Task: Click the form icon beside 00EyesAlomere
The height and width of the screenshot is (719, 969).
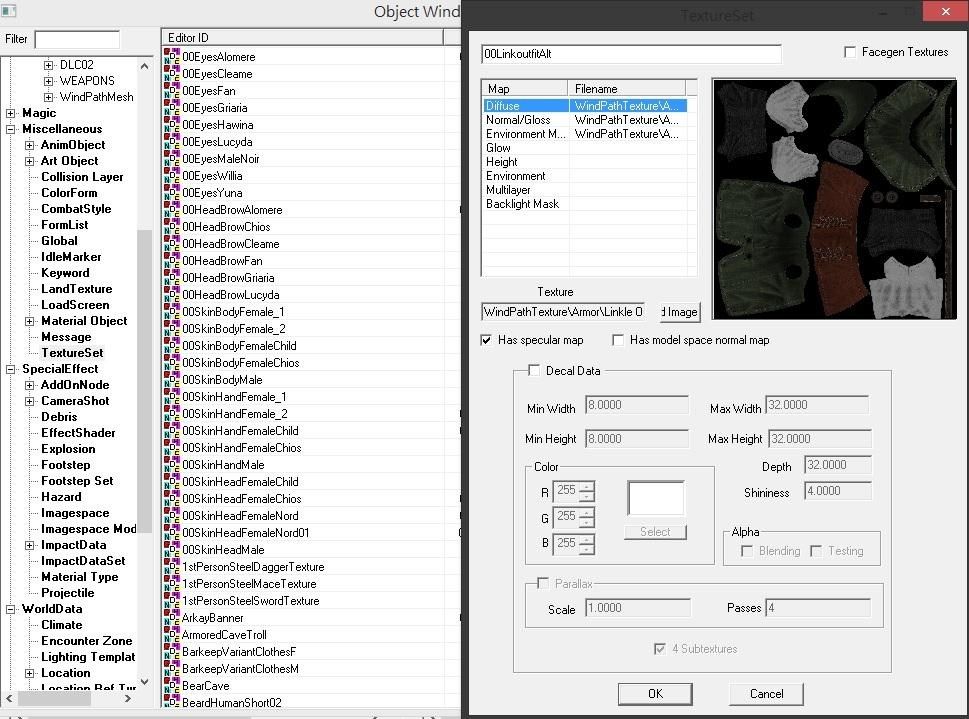Action: [172, 56]
